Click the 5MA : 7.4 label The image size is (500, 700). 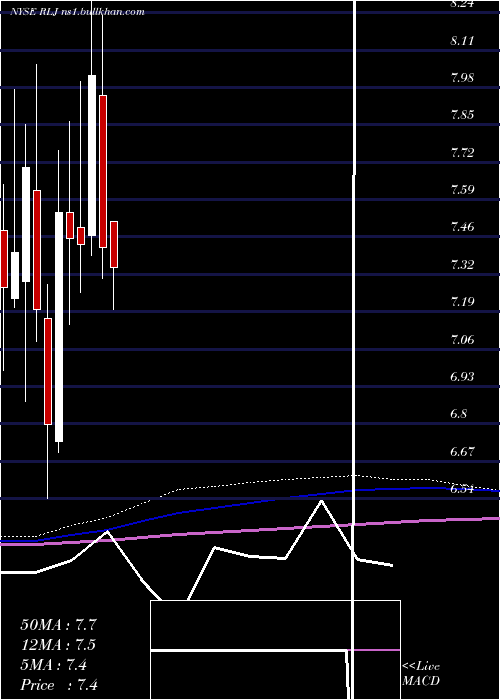point(54,665)
